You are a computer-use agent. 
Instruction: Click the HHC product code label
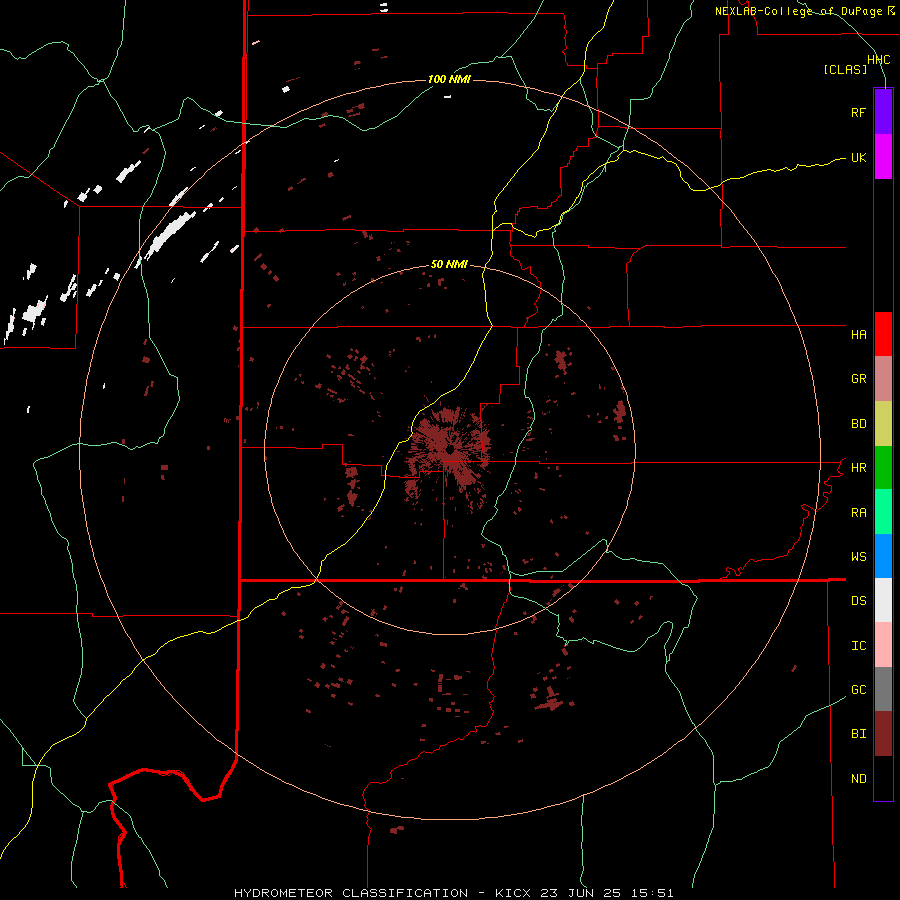point(879,60)
